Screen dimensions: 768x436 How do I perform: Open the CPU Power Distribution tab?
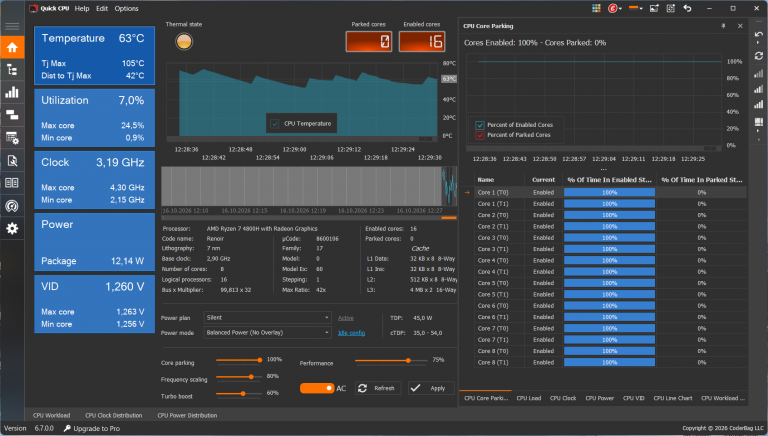(x=187, y=415)
